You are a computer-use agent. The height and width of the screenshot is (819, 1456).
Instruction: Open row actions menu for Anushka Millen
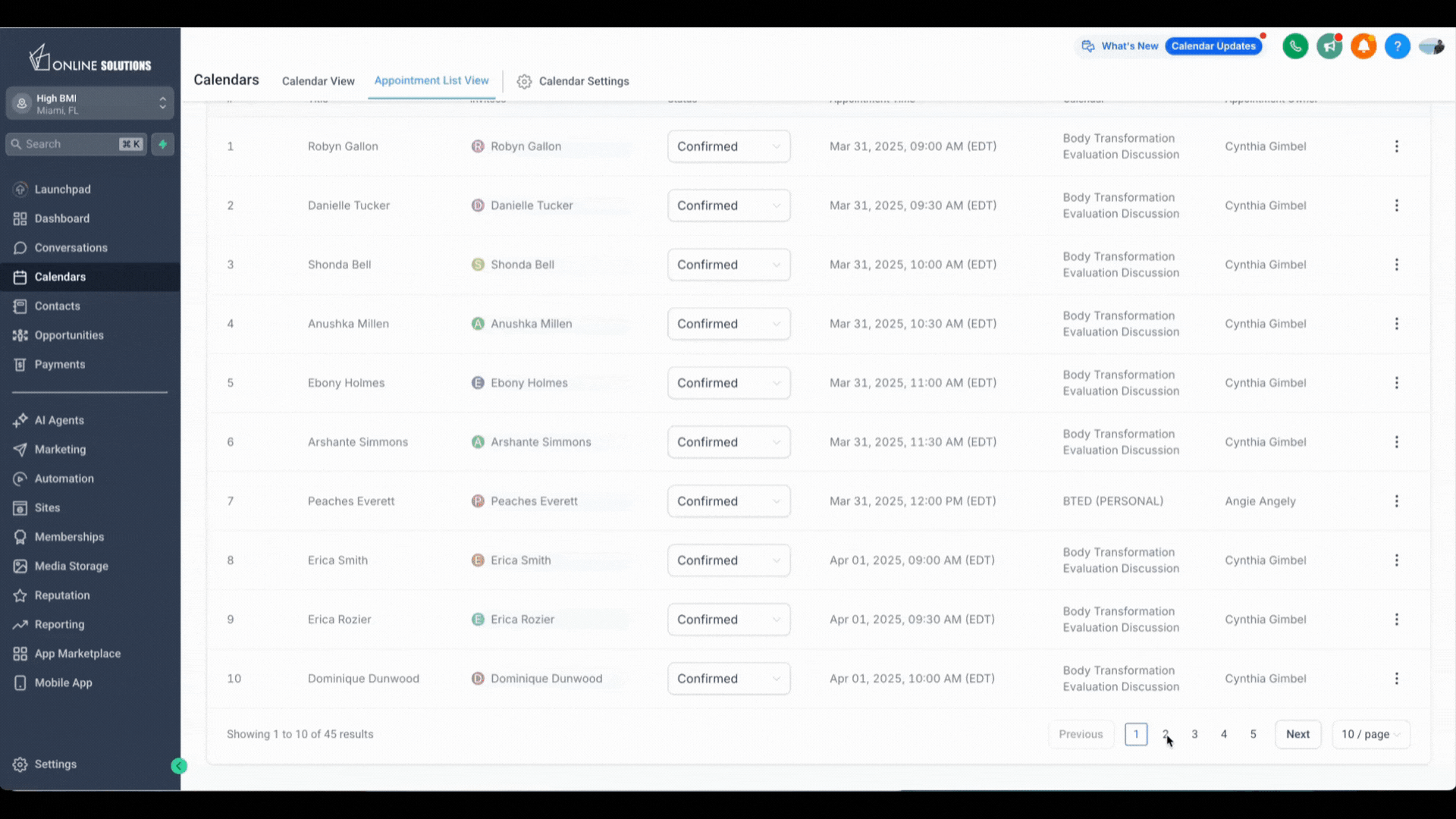(x=1396, y=324)
